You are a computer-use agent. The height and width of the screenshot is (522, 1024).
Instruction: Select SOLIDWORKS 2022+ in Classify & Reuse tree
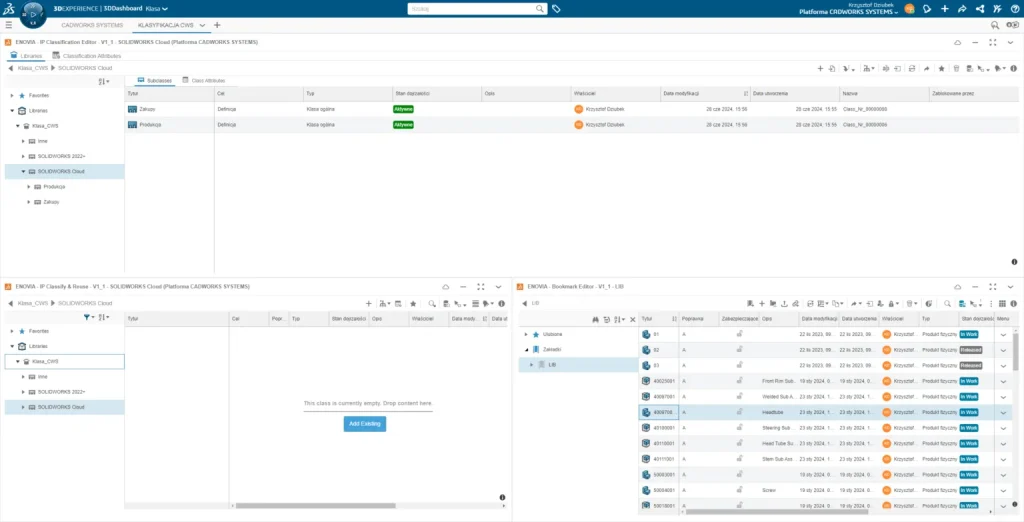61,392
